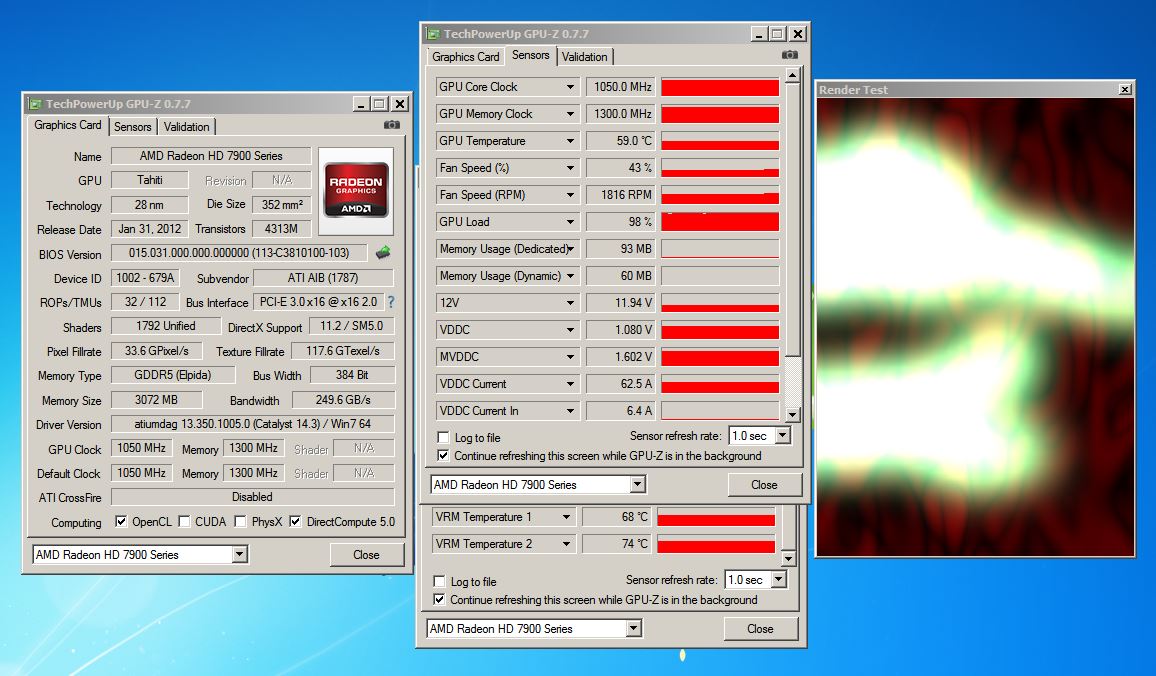The image size is (1156, 676).
Task: Open the GPU Memory Clock sensor dropdown
Action: pos(570,114)
